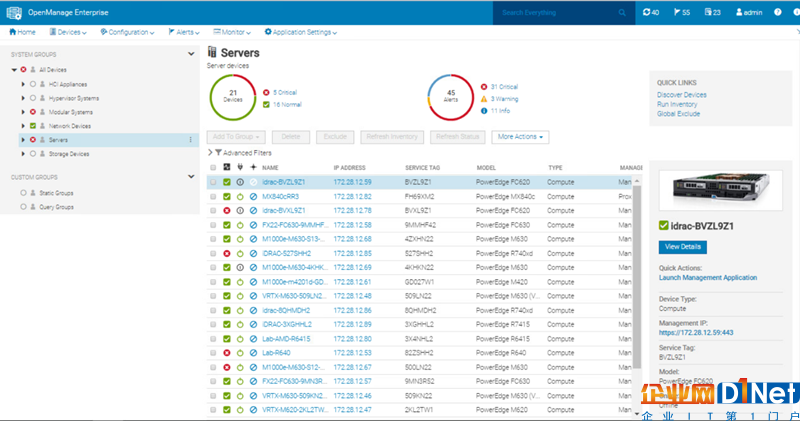800x421 pixels.
Task: Expand the Advanced Filters section
Action: point(210,153)
